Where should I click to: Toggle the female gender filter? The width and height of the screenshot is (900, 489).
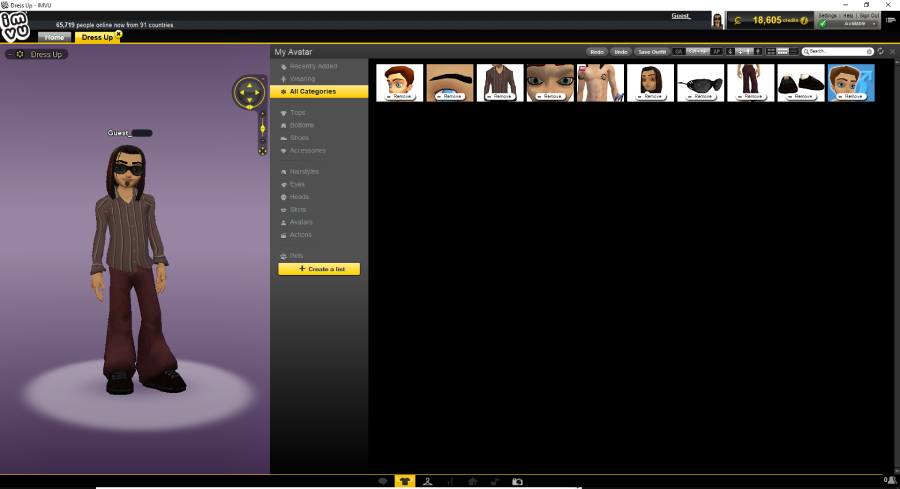coord(731,52)
